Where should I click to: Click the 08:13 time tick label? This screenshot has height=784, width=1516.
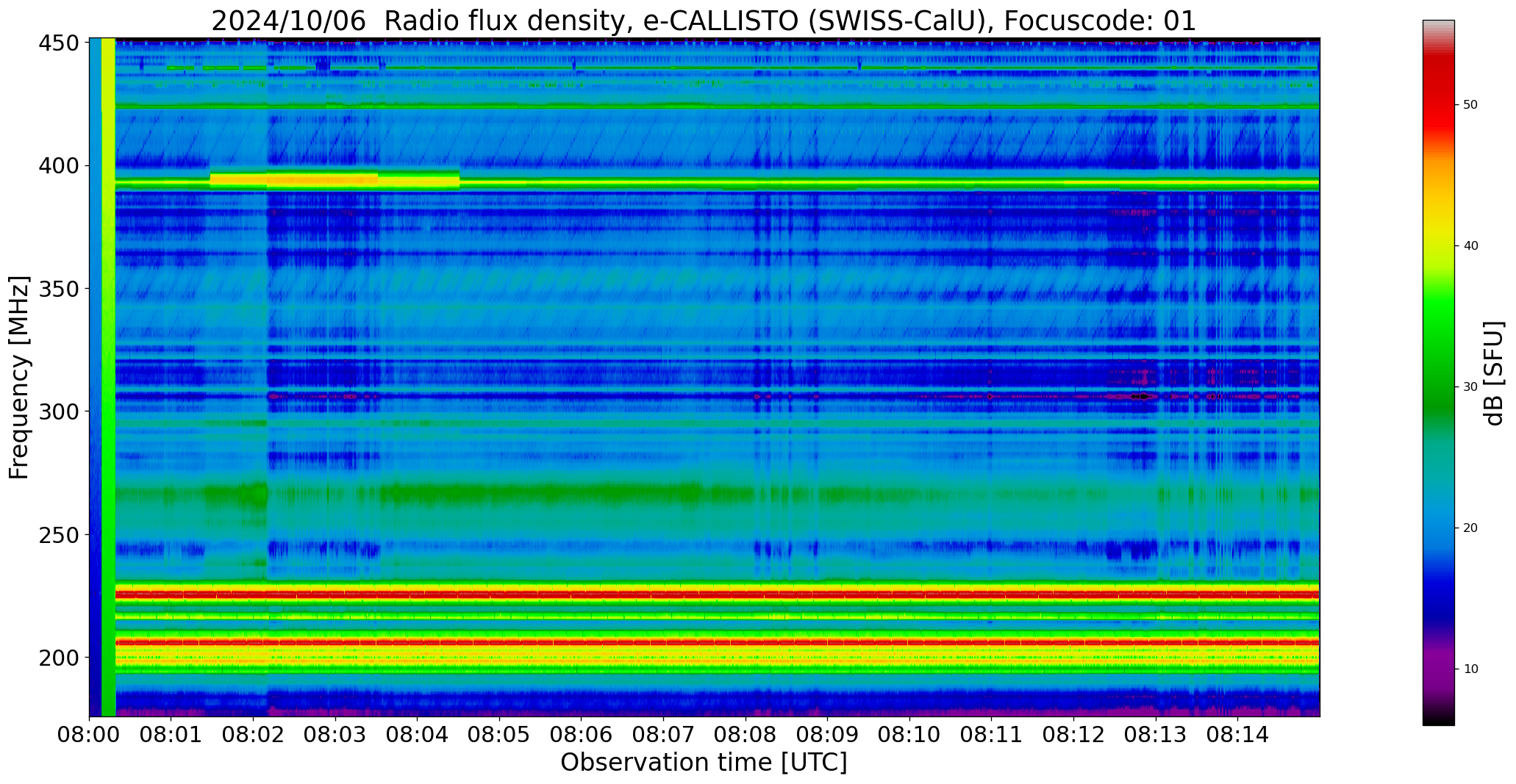click(1156, 734)
